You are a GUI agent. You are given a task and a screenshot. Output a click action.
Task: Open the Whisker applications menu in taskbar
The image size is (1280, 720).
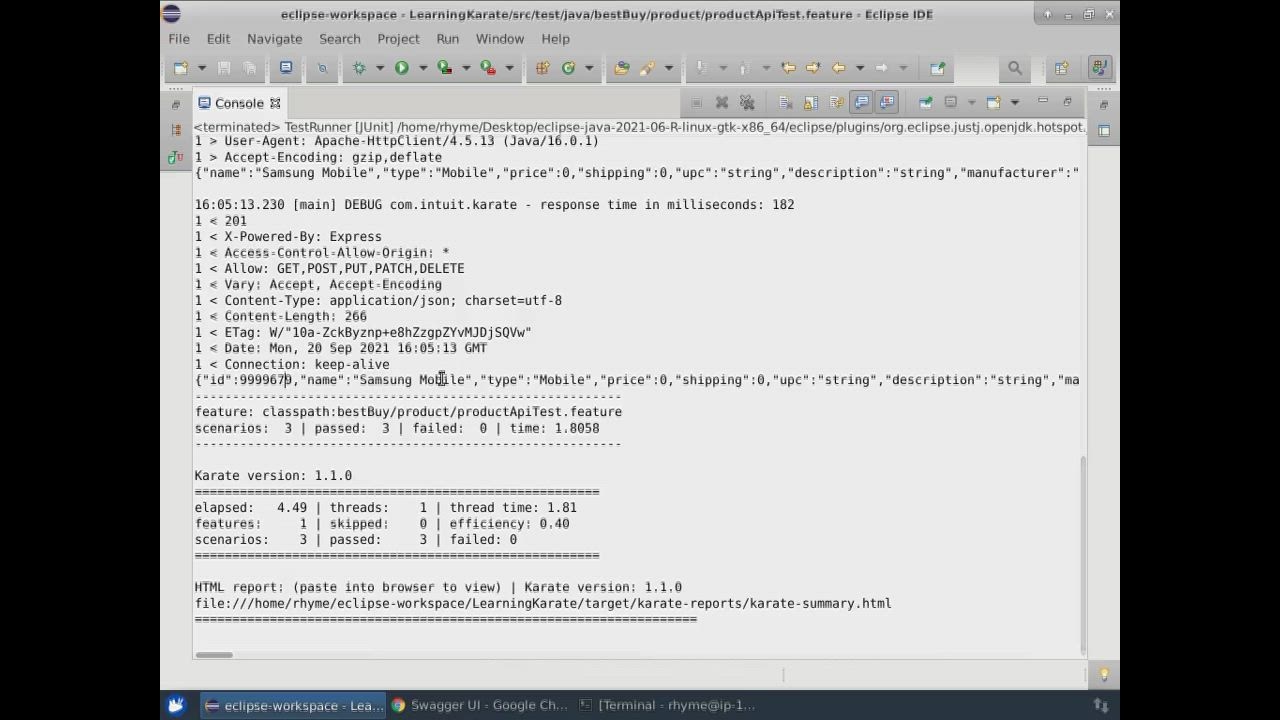click(177, 705)
